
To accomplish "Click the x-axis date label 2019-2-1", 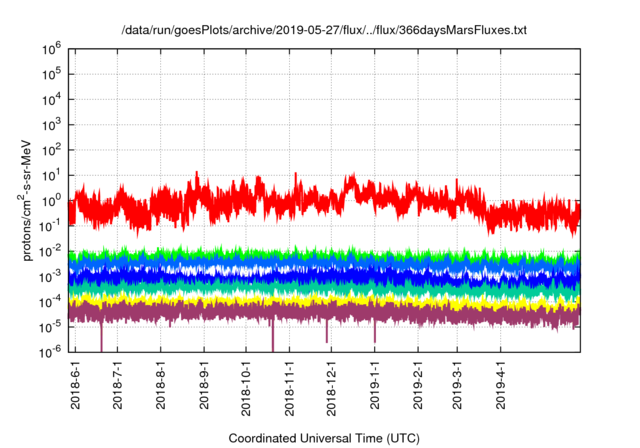I will pyautogui.click(x=418, y=385).
